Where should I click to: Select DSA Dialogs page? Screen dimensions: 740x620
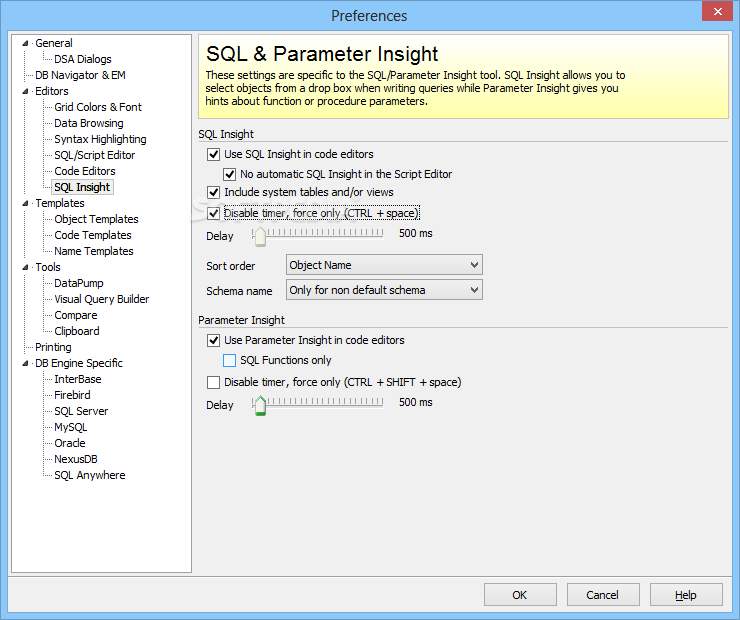tap(83, 59)
